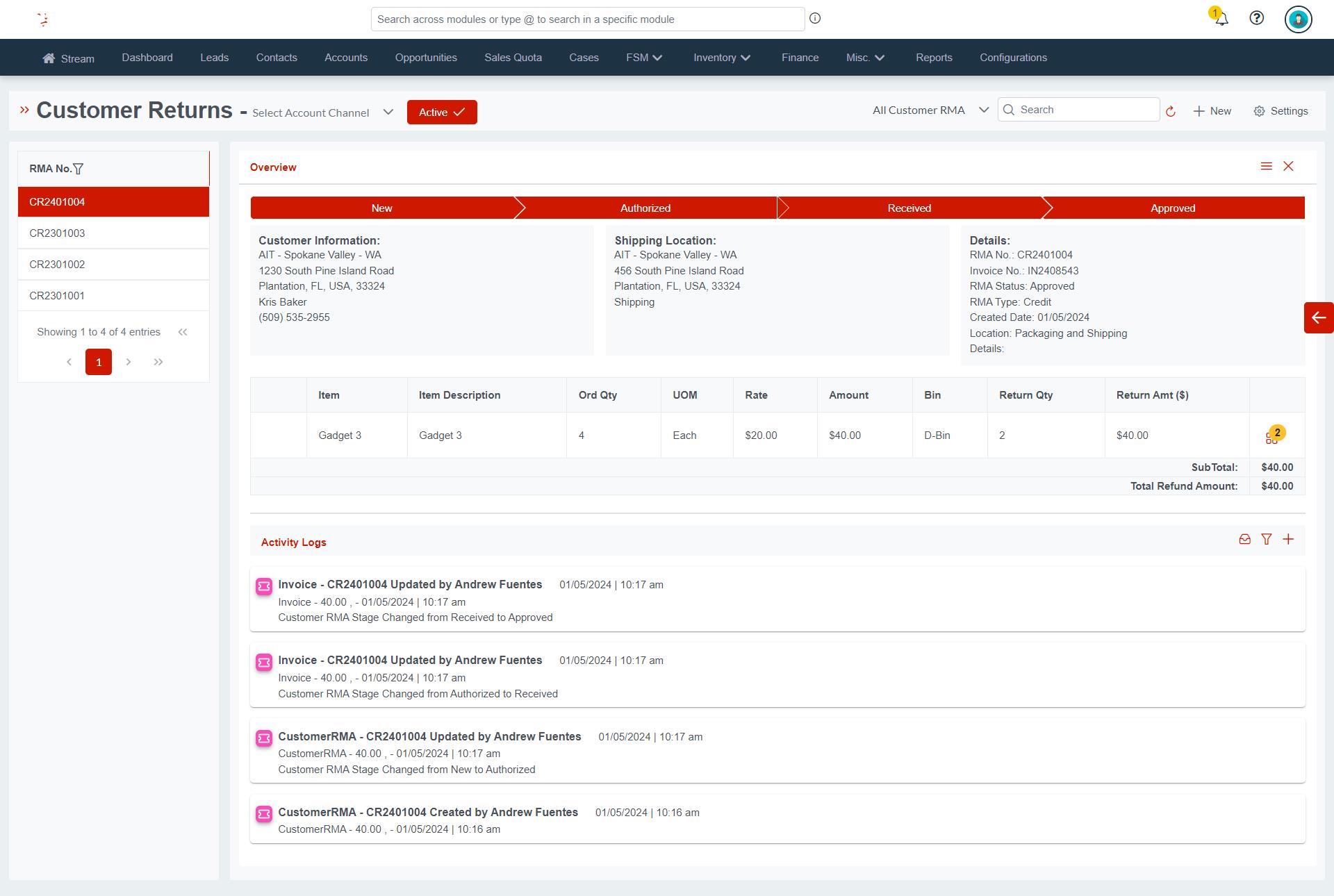Collapse the panel using the red arrow tab
The height and width of the screenshot is (896, 1334).
tap(1318, 318)
